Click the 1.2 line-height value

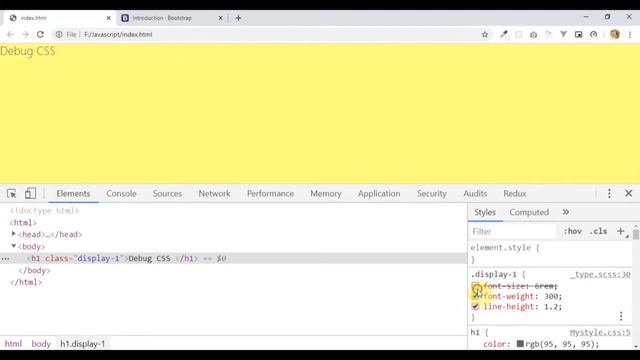click(x=551, y=307)
